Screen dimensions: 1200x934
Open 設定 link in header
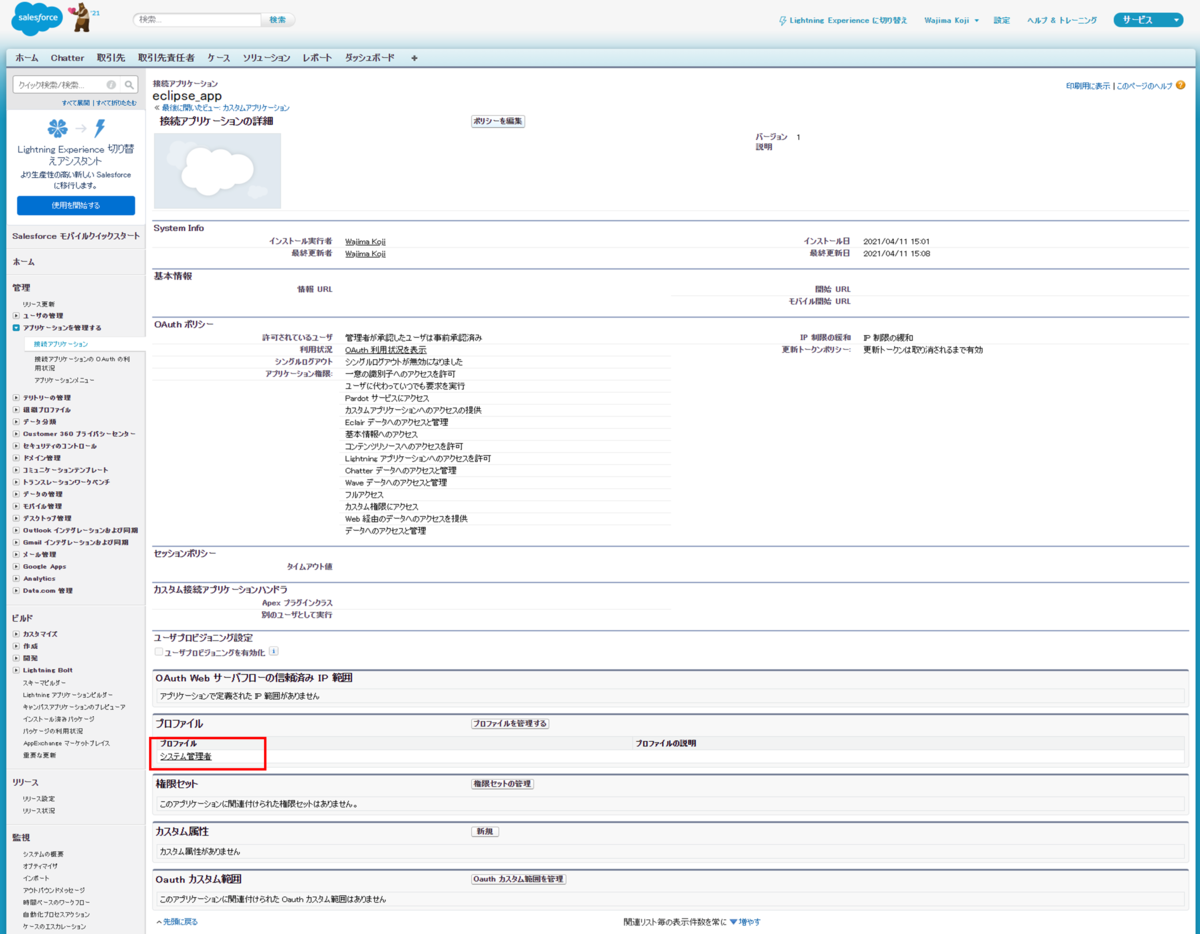point(1001,20)
